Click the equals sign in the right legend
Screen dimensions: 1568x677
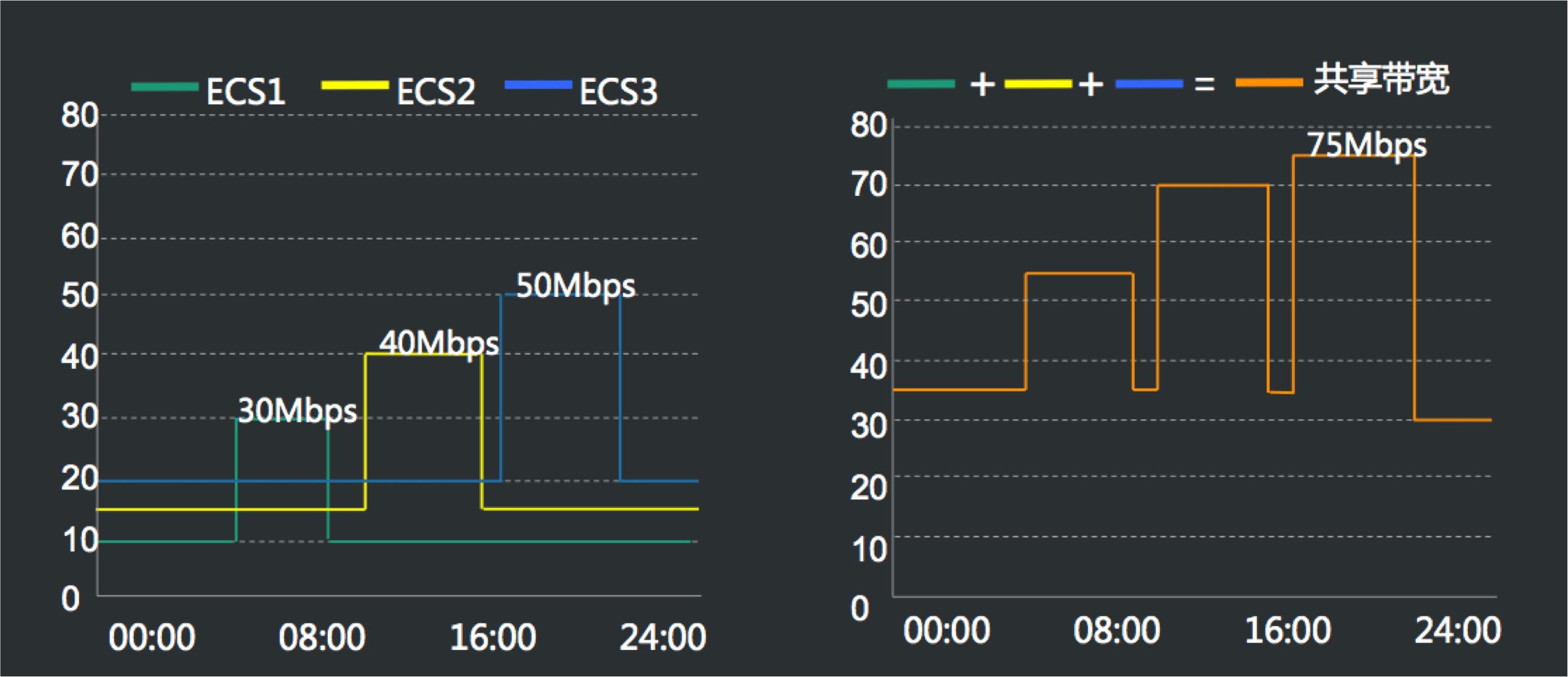pos(1205,84)
